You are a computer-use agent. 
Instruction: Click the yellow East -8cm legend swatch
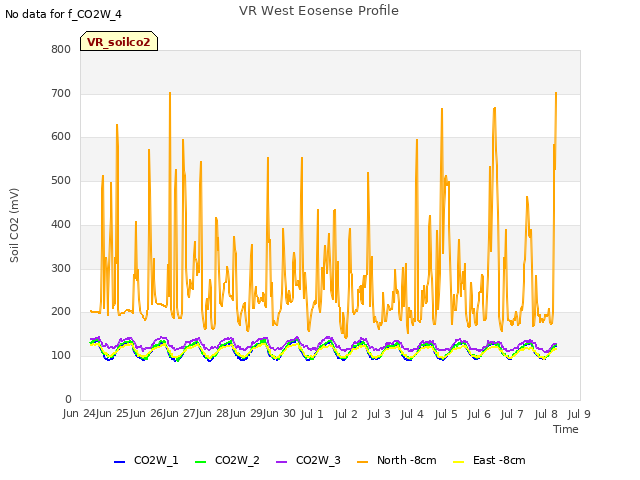tap(459, 462)
